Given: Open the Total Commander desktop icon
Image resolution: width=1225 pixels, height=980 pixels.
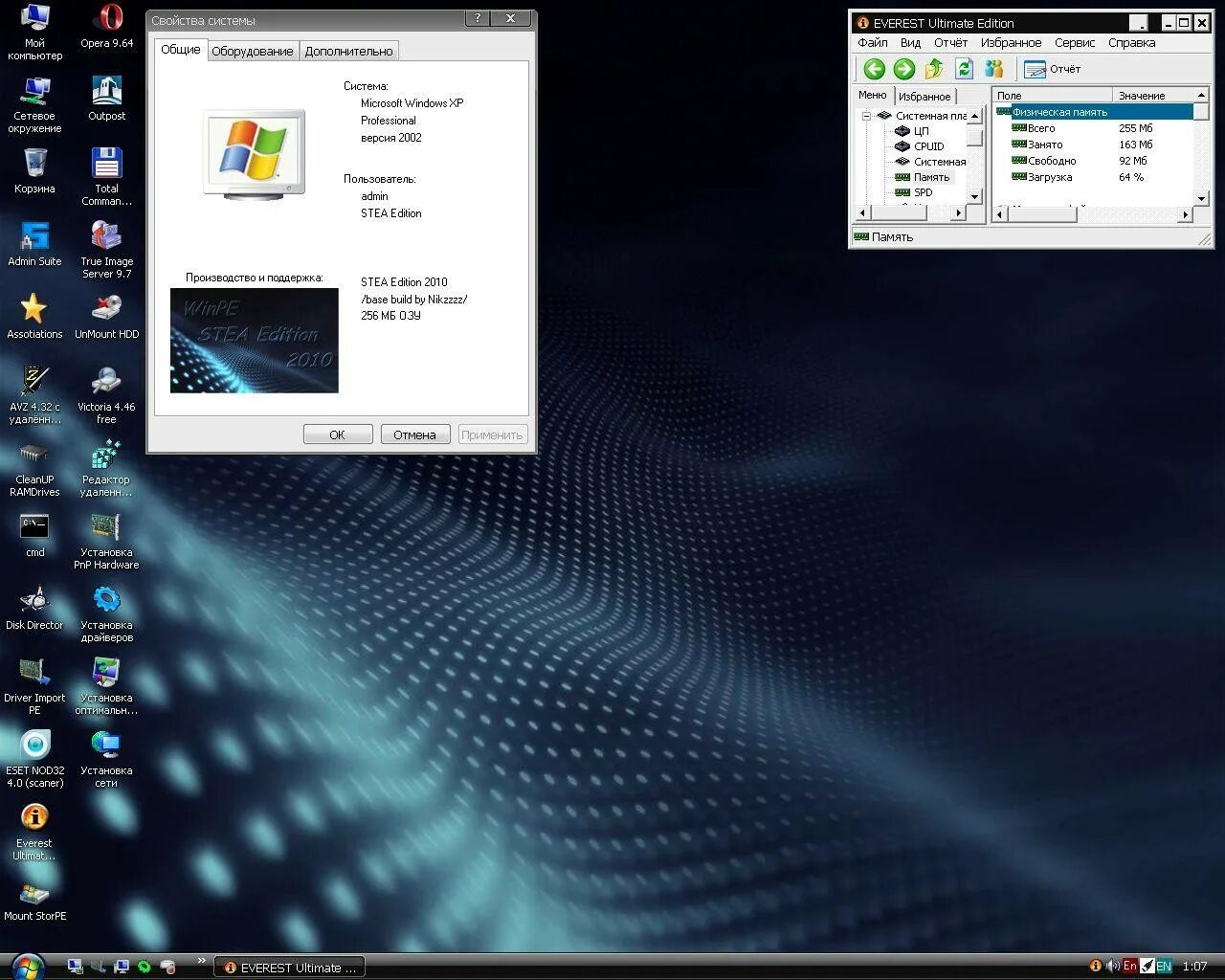Looking at the screenshot, I should coord(107,178).
